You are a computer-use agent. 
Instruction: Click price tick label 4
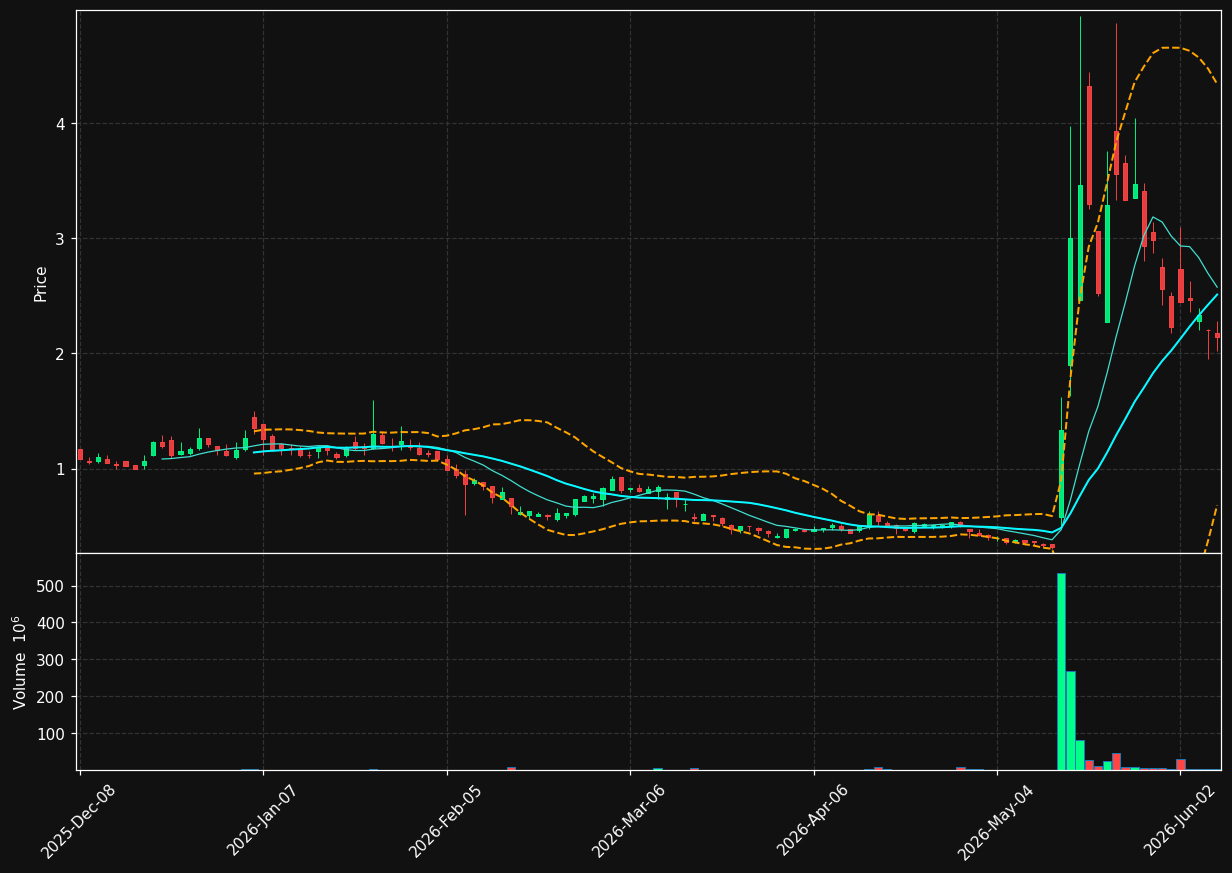pyautogui.click(x=60, y=124)
